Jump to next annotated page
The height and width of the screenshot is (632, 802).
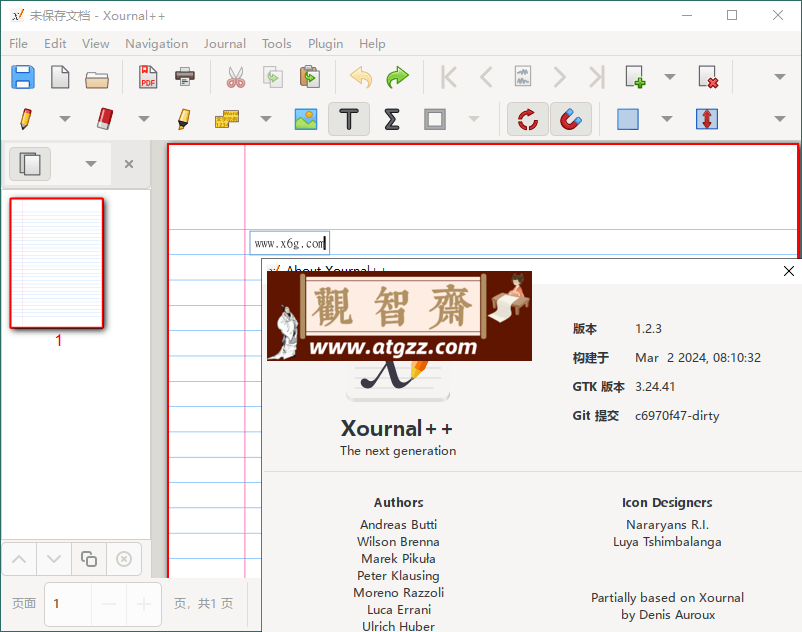(x=523, y=77)
